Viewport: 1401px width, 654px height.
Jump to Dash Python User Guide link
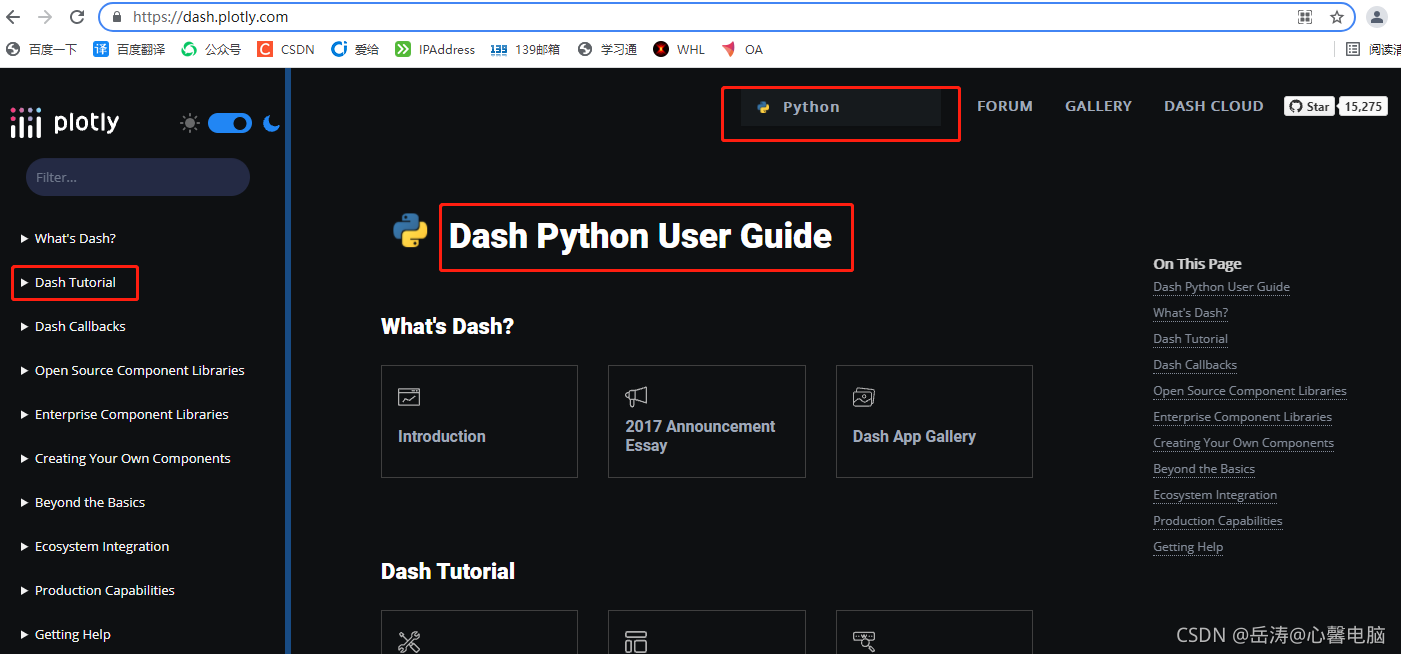[1221, 287]
